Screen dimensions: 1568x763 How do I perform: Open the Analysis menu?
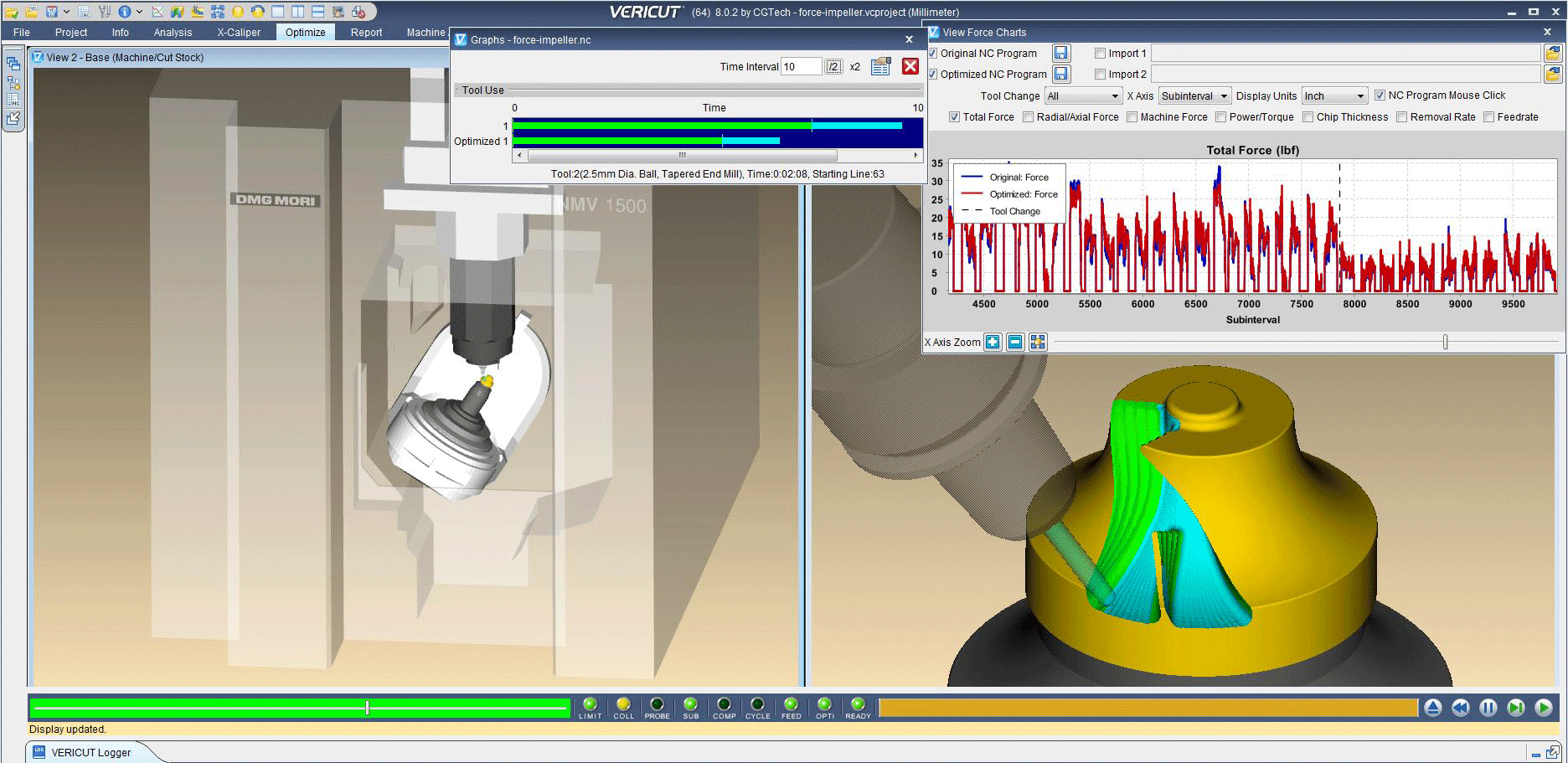click(x=173, y=33)
